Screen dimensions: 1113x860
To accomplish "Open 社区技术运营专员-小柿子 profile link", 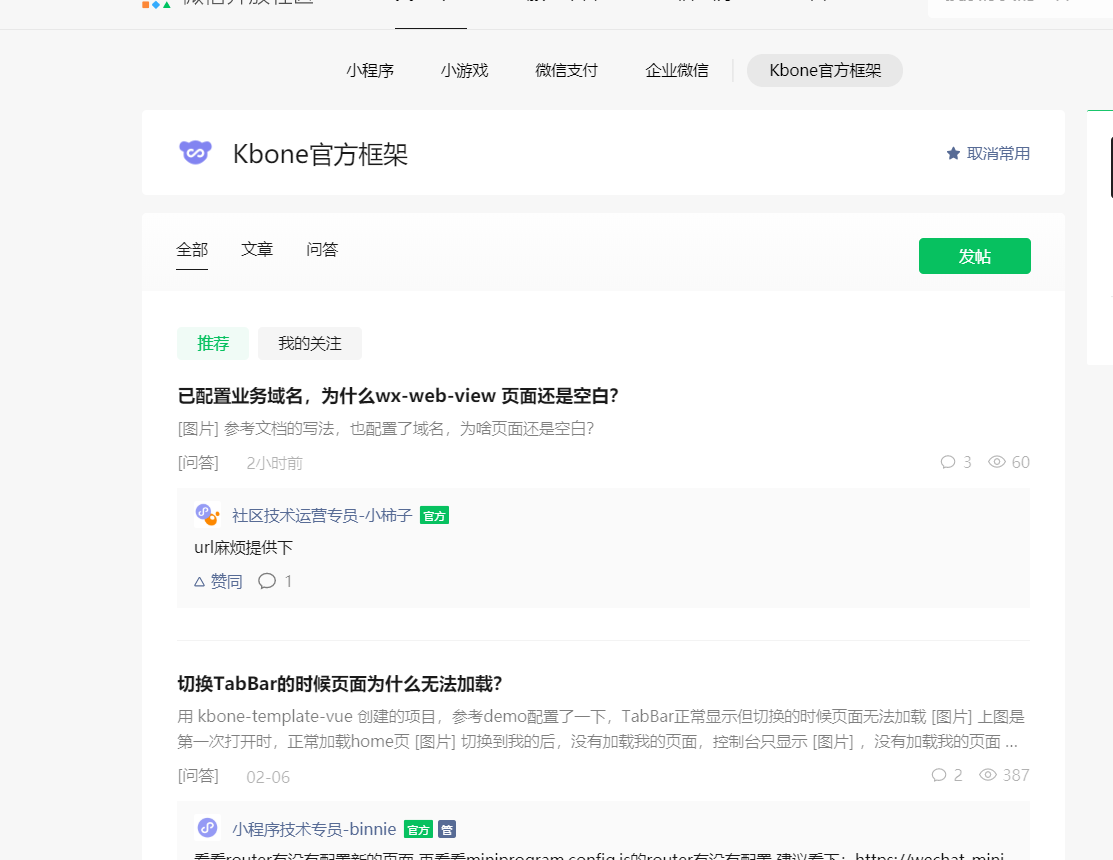I will (322, 515).
